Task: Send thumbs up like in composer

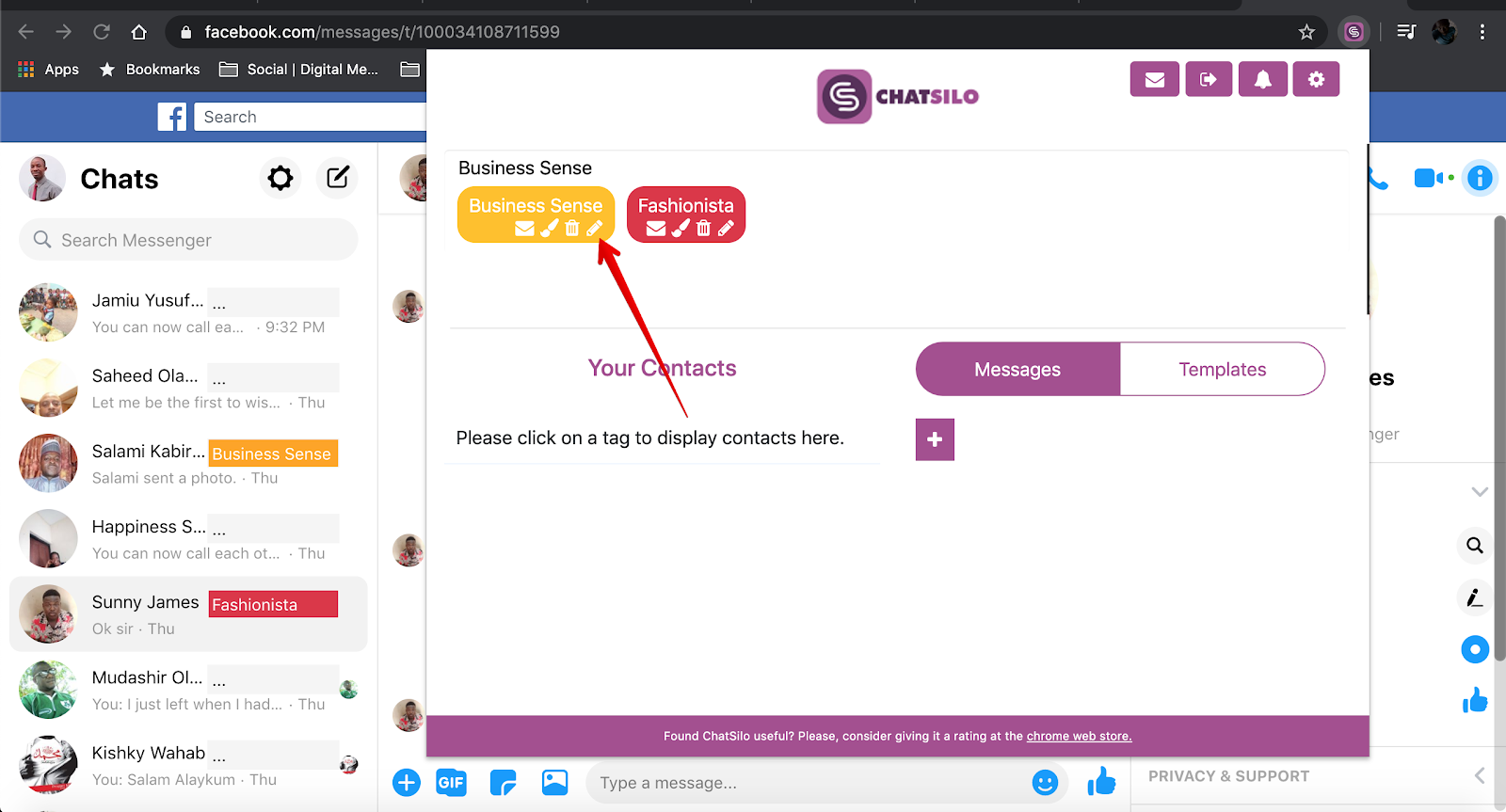Action: click(1101, 781)
